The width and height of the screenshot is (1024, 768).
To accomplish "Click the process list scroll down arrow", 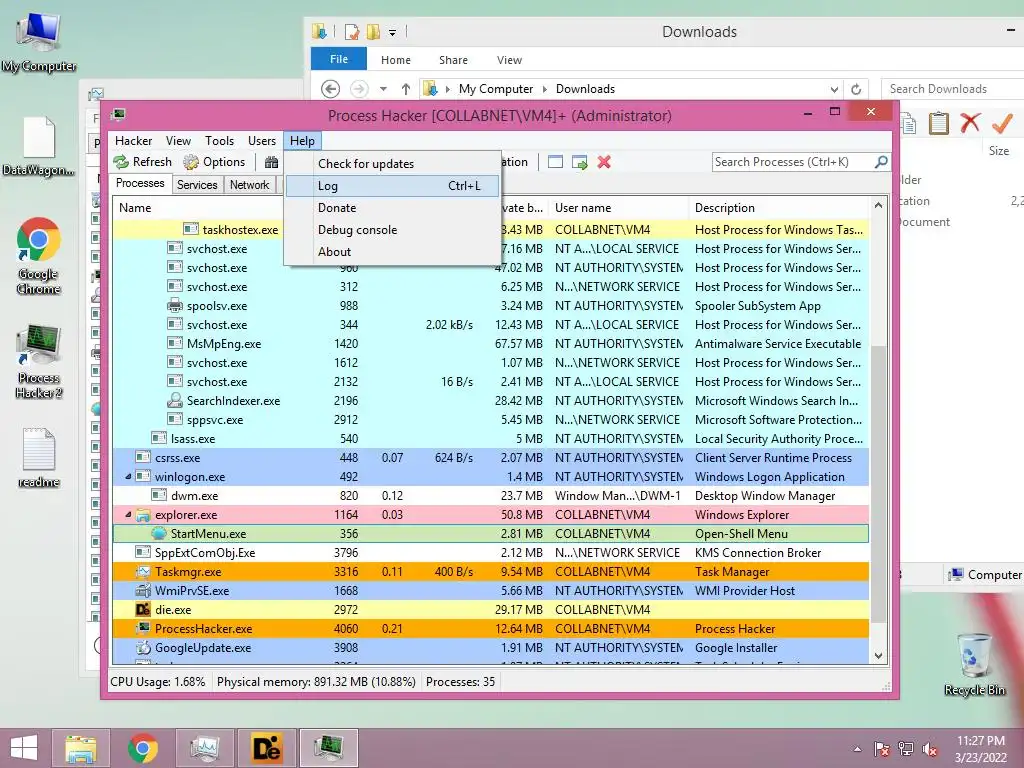I will click(x=878, y=656).
